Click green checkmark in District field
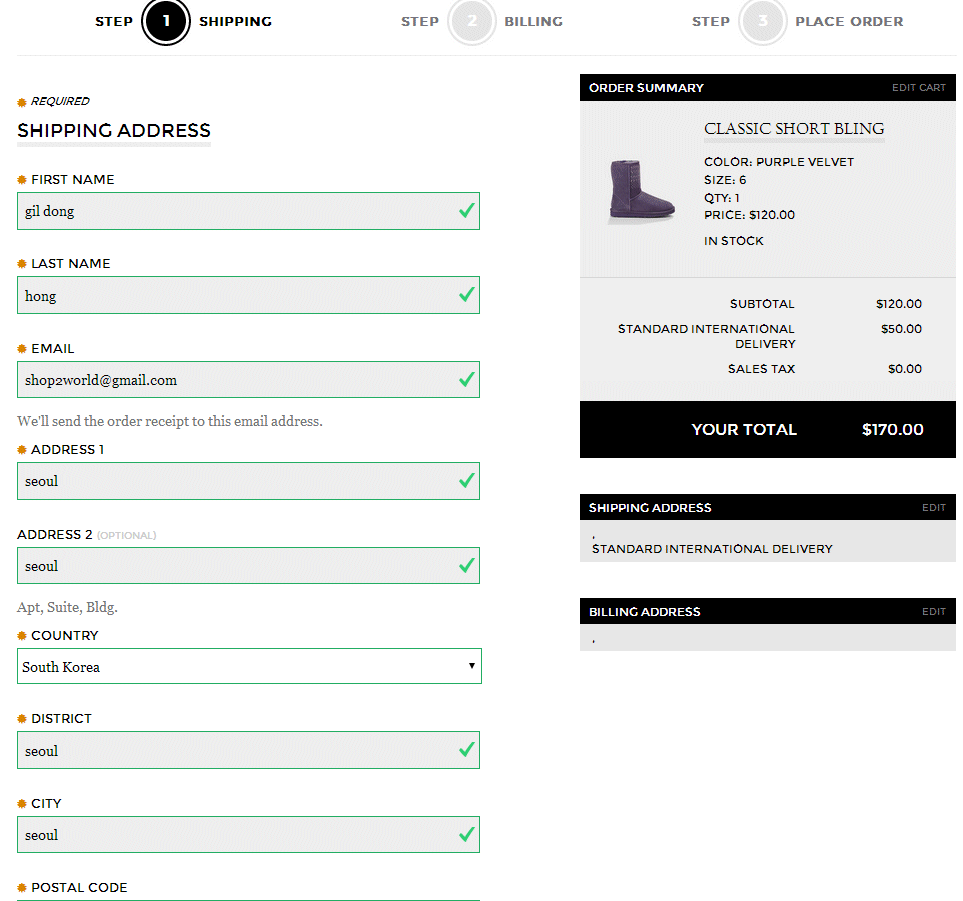 466,750
